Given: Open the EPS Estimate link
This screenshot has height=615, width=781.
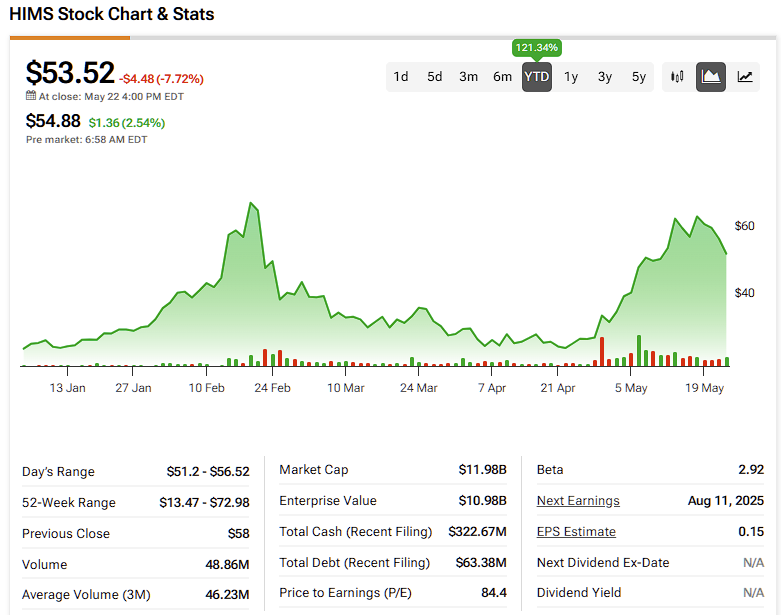Looking at the screenshot, I should tap(576, 532).
